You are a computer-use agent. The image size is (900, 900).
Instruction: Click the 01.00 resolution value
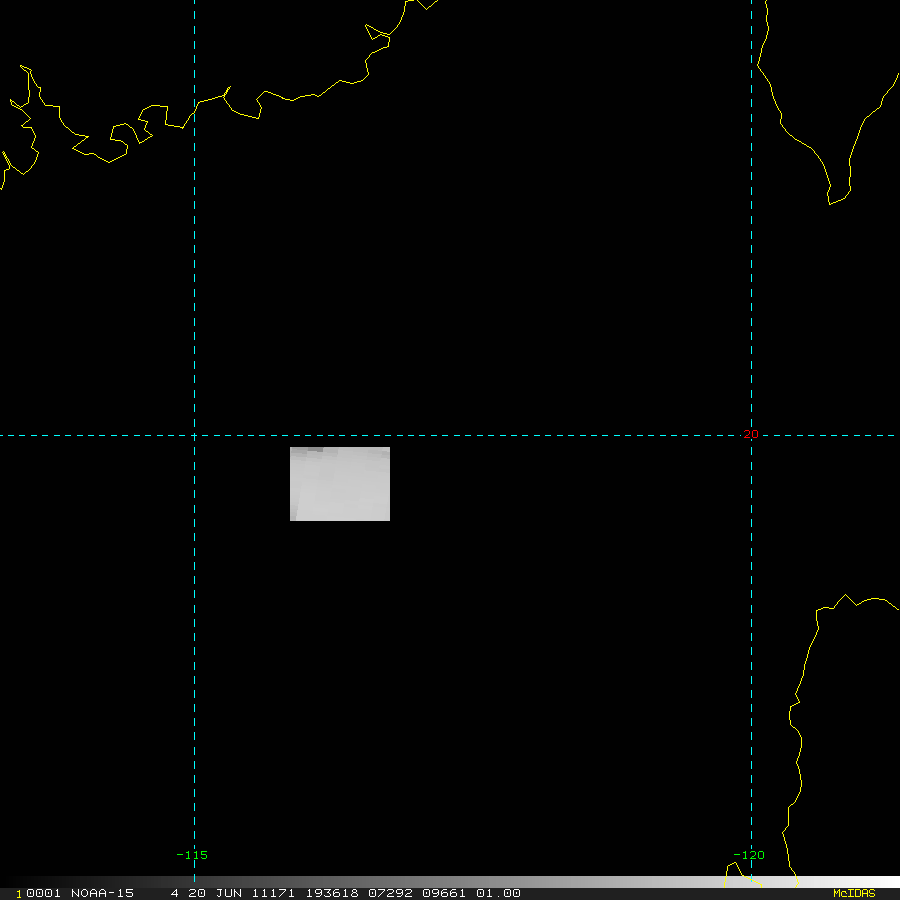tap(497, 893)
